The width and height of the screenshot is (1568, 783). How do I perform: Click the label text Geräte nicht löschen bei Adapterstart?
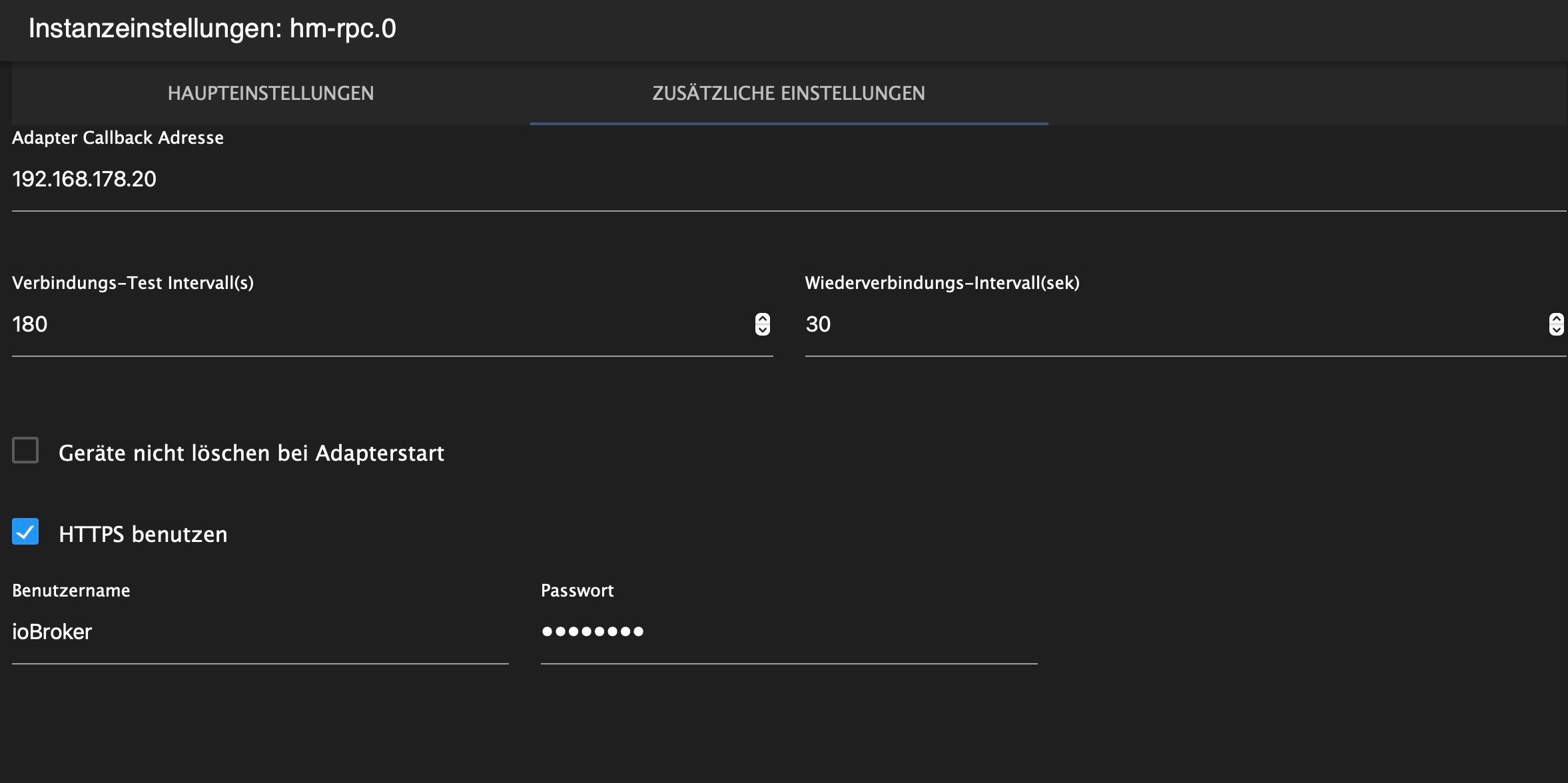251,453
